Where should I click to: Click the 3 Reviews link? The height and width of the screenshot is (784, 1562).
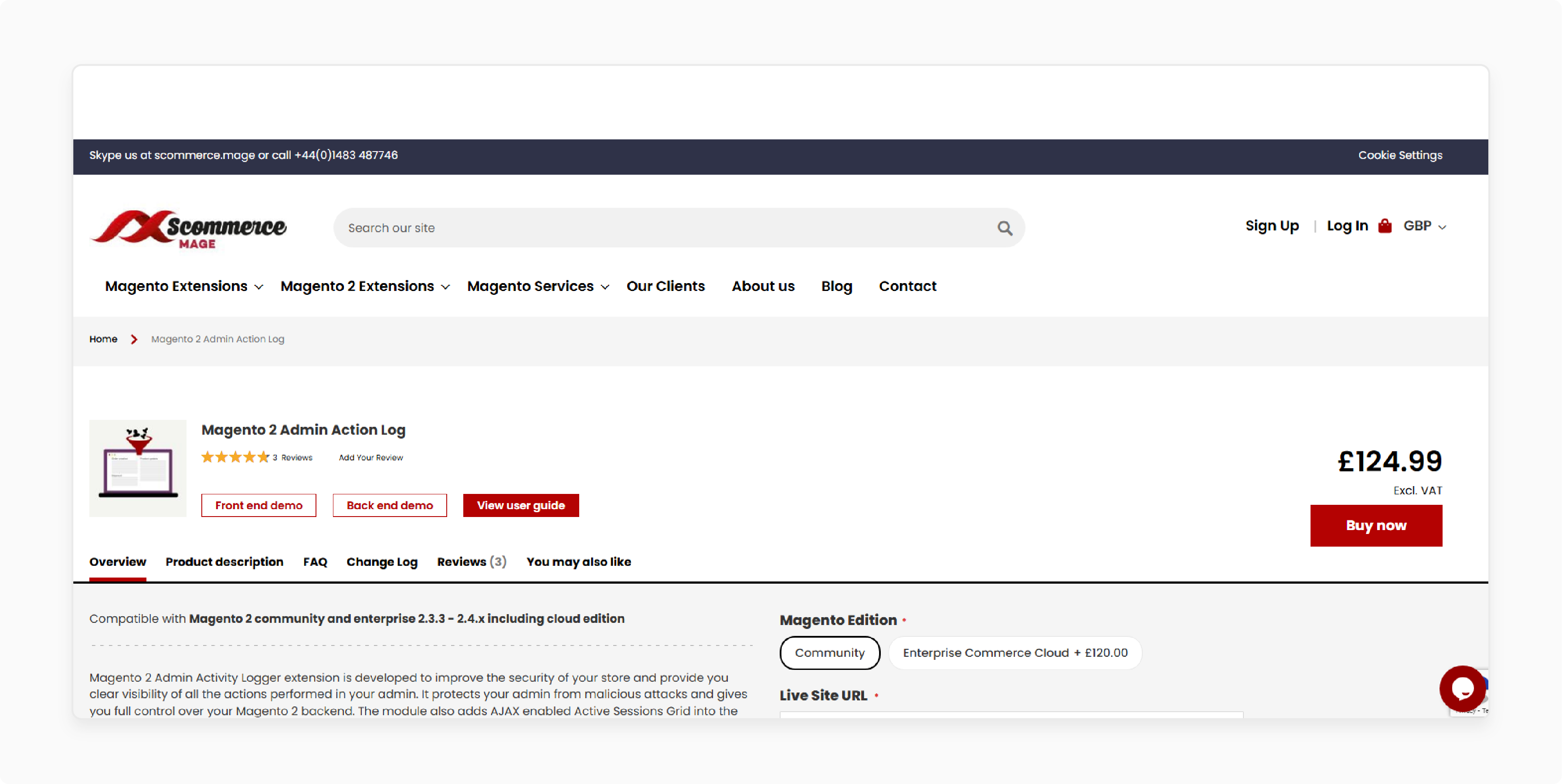pos(292,457)
